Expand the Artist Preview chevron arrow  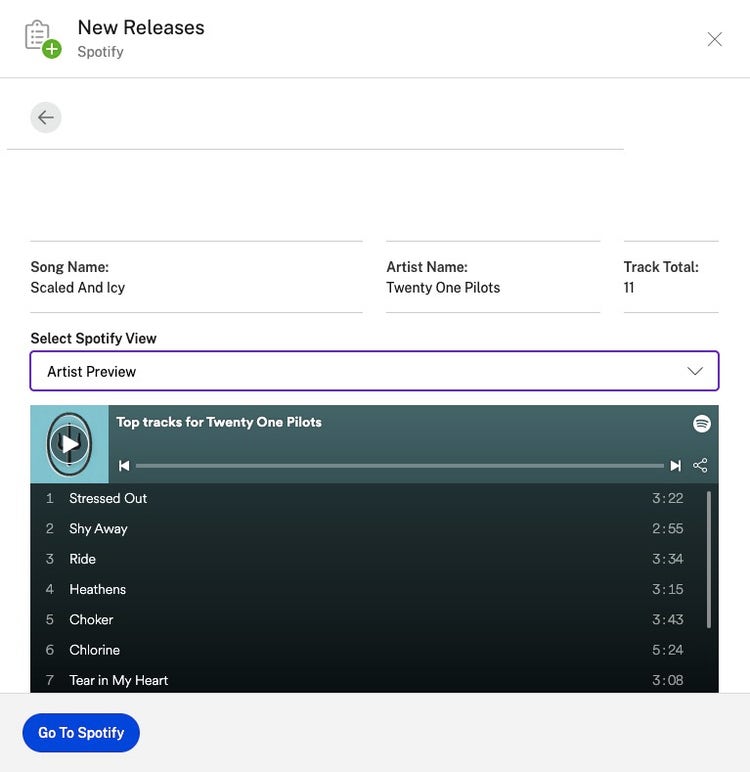(695, 371)
